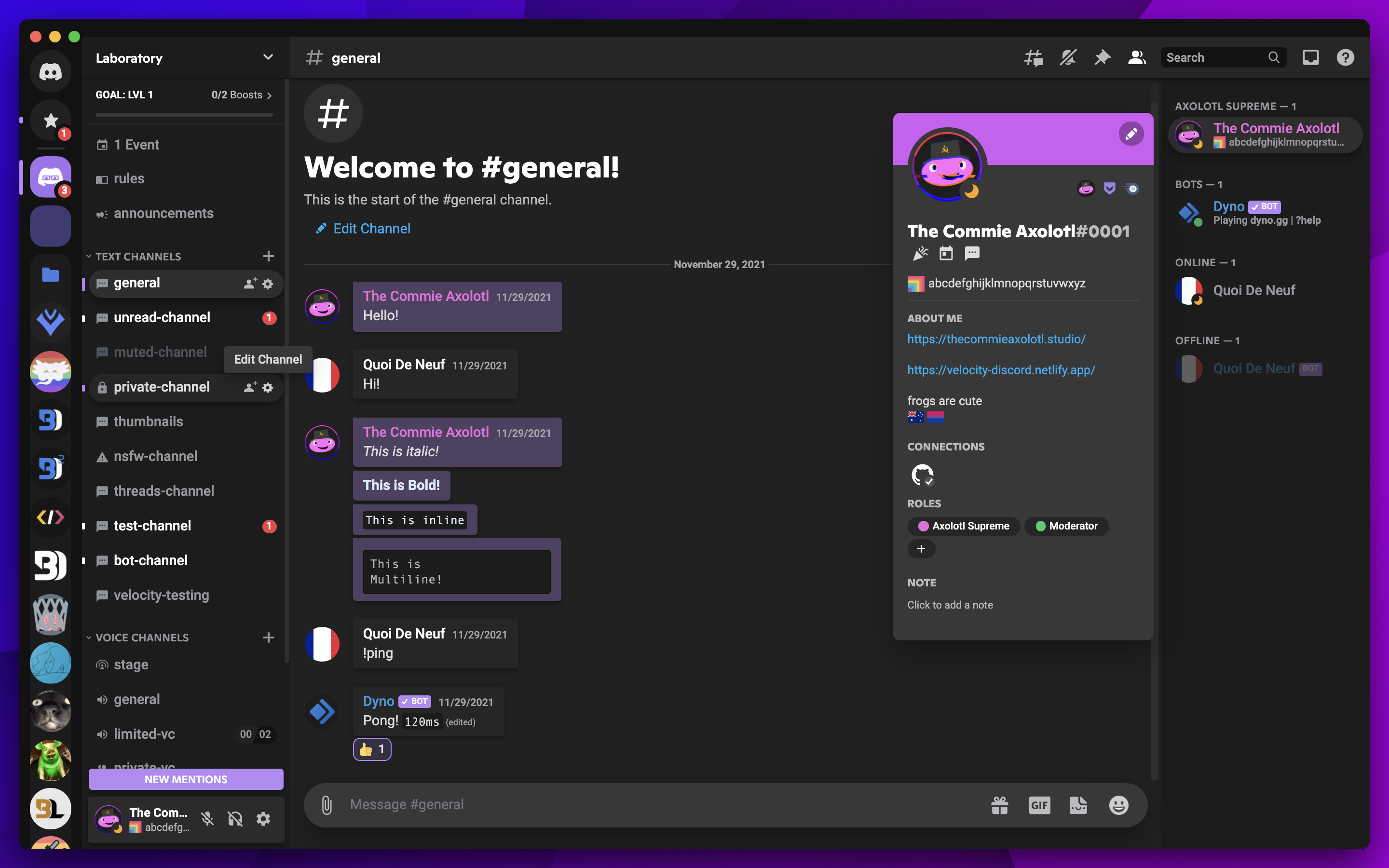Viewport: 1389px width, 868px height.
Task: Open the emoji picker in the message bar
Action: 1117,805
